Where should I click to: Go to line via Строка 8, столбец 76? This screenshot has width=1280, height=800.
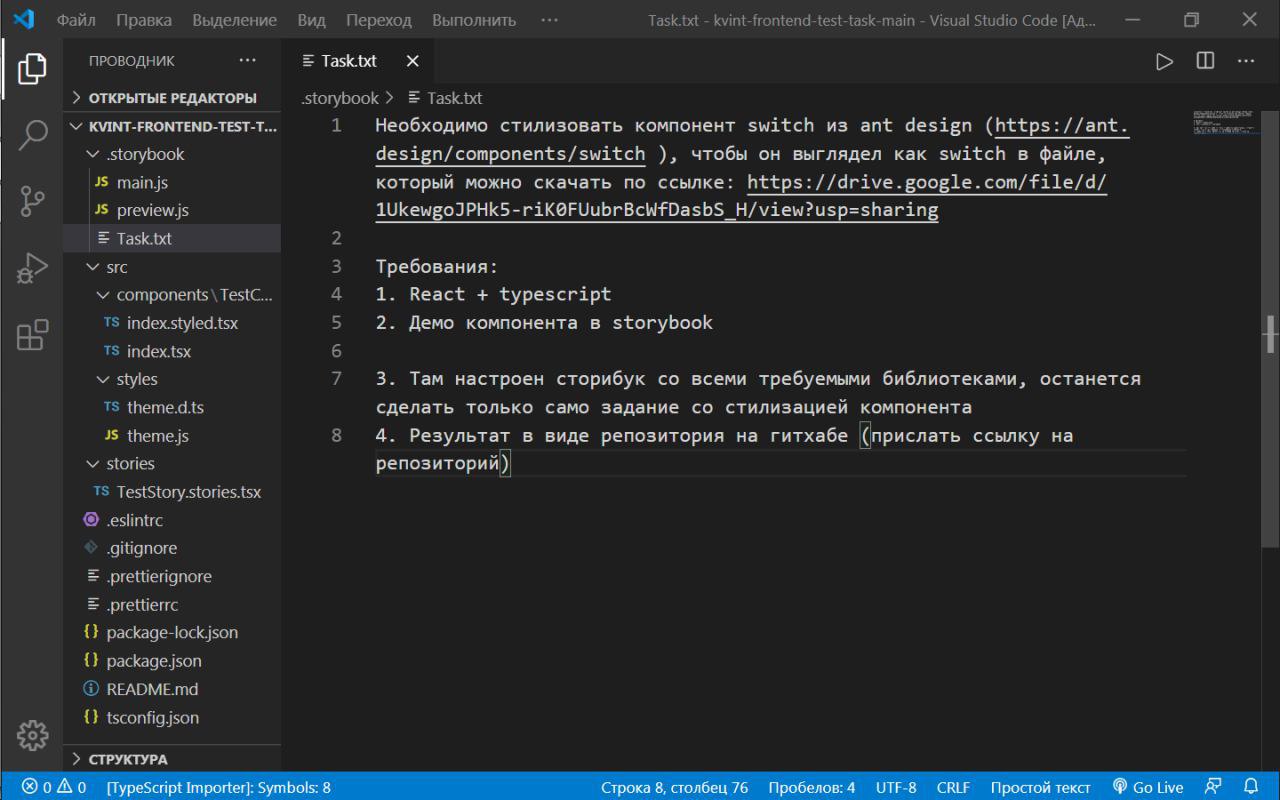[x=674, y=787]
